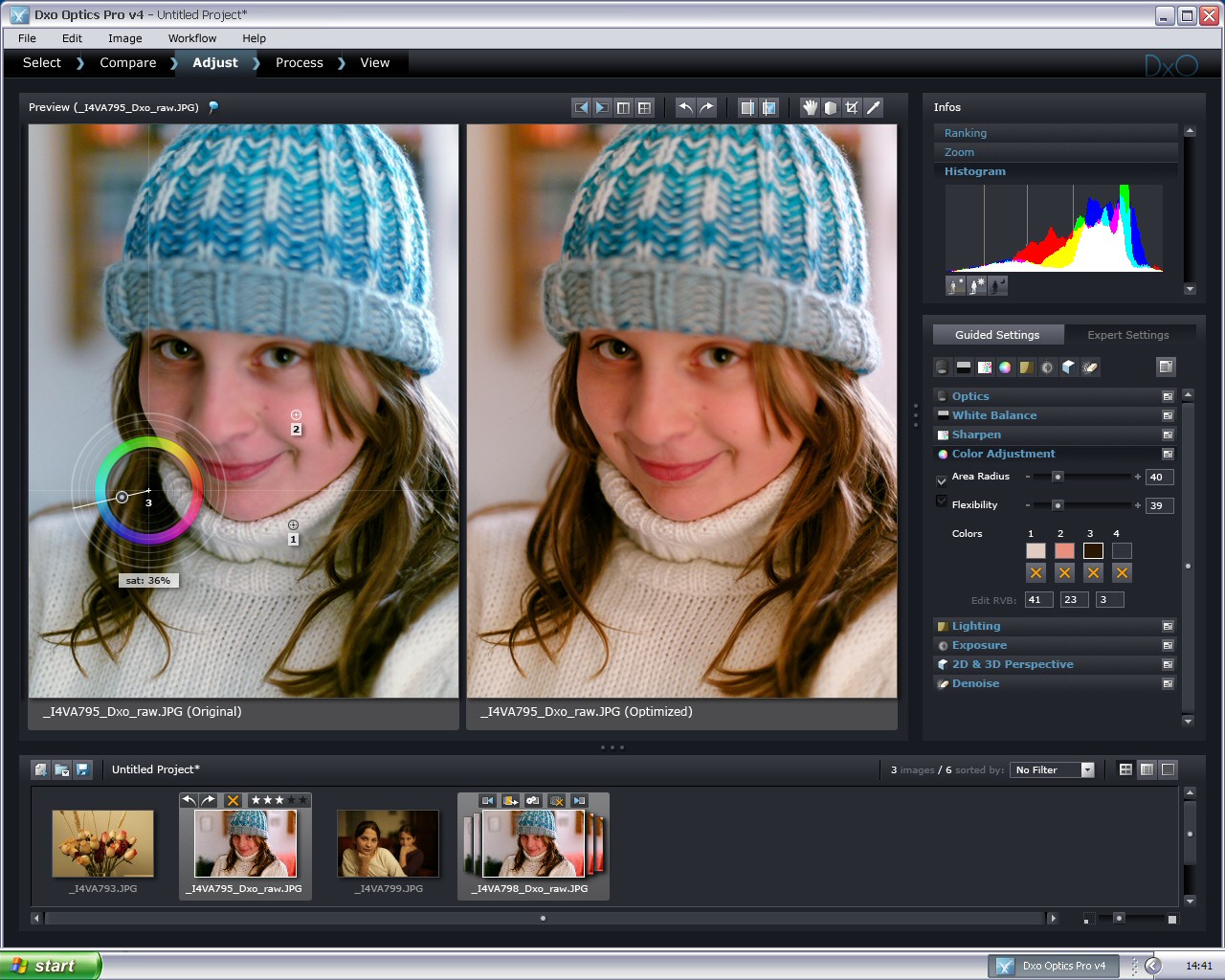This screenshot has width=1225, height=980.
Task: Click the undo arrow in preview toolbar
Action: [x=685, y=107]
